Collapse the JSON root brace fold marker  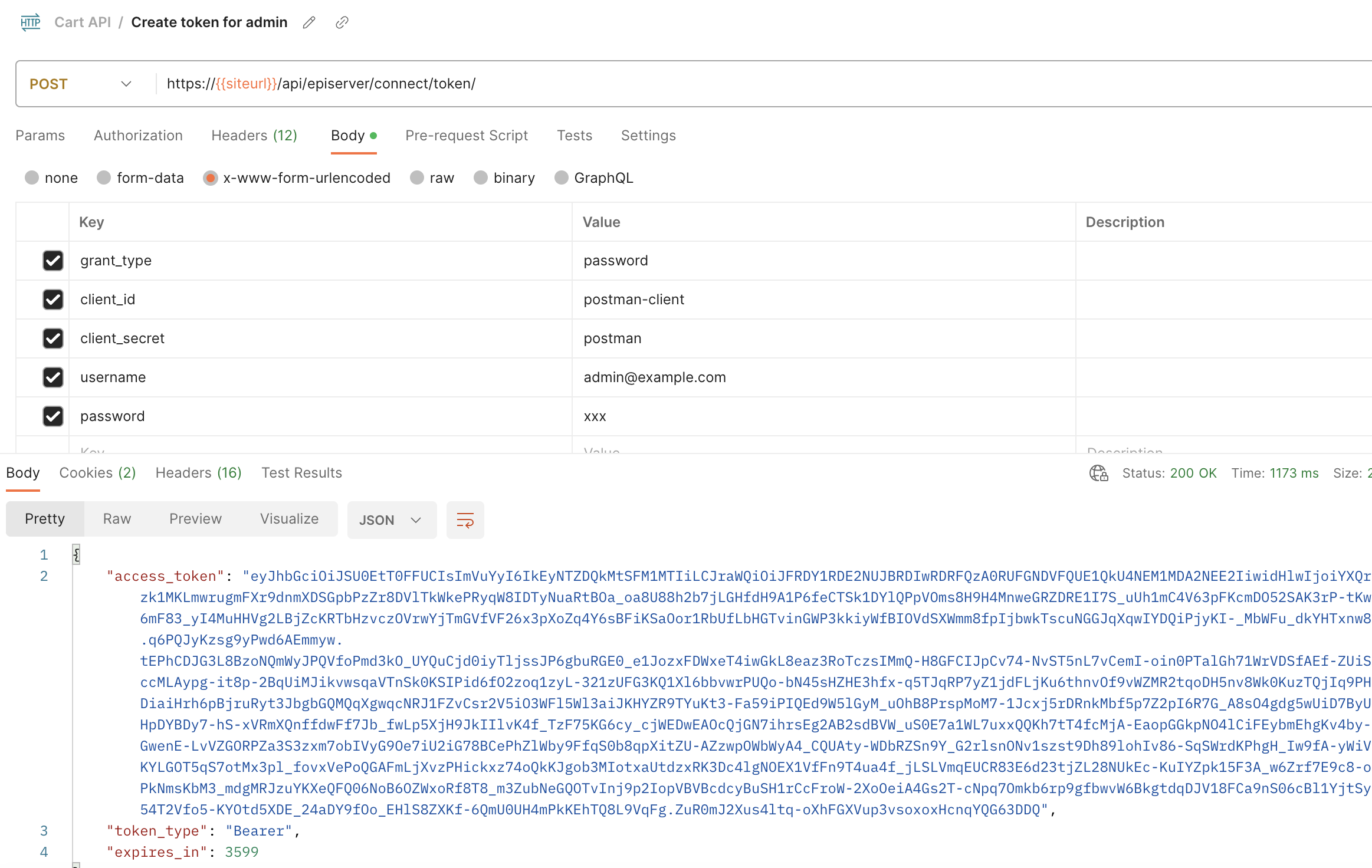click(x=76, y=554)
